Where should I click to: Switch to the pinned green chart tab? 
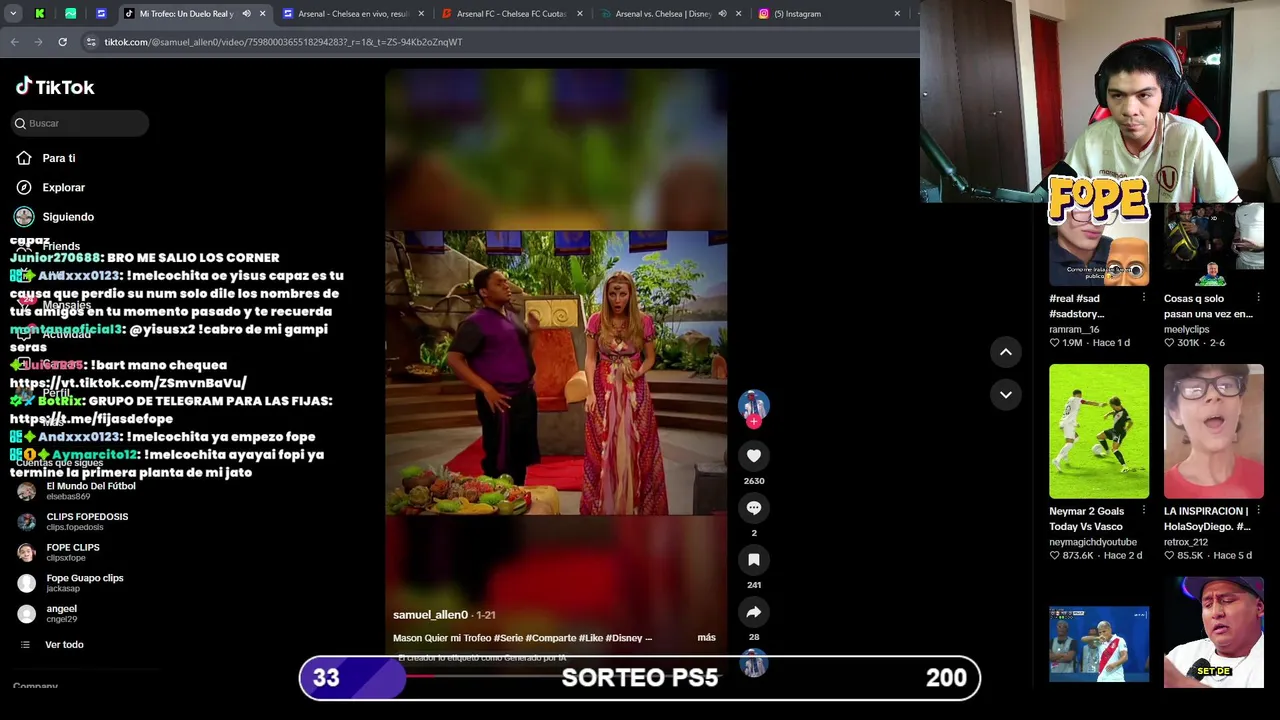click(x=71, y=14)
